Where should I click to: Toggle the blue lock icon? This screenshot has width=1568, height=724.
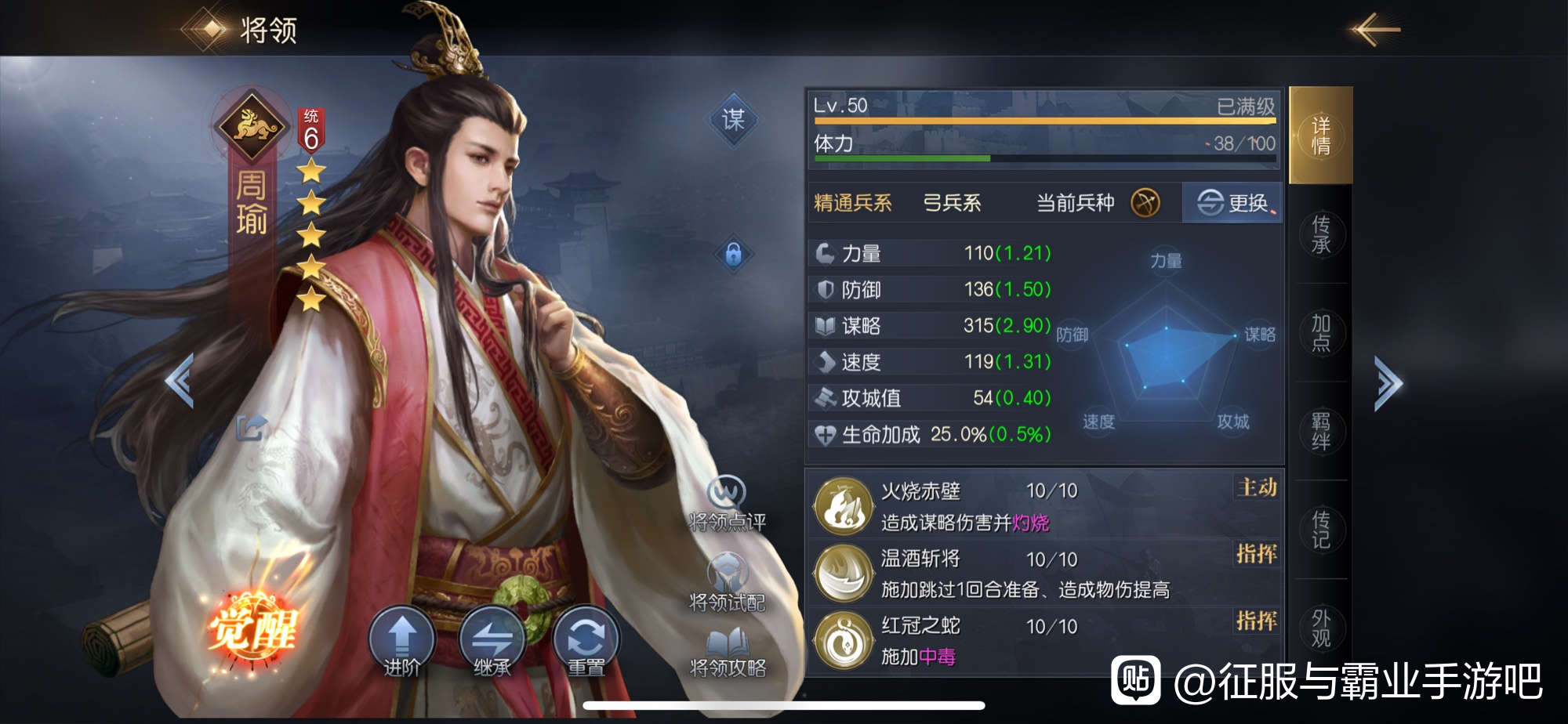pos(734,254)
